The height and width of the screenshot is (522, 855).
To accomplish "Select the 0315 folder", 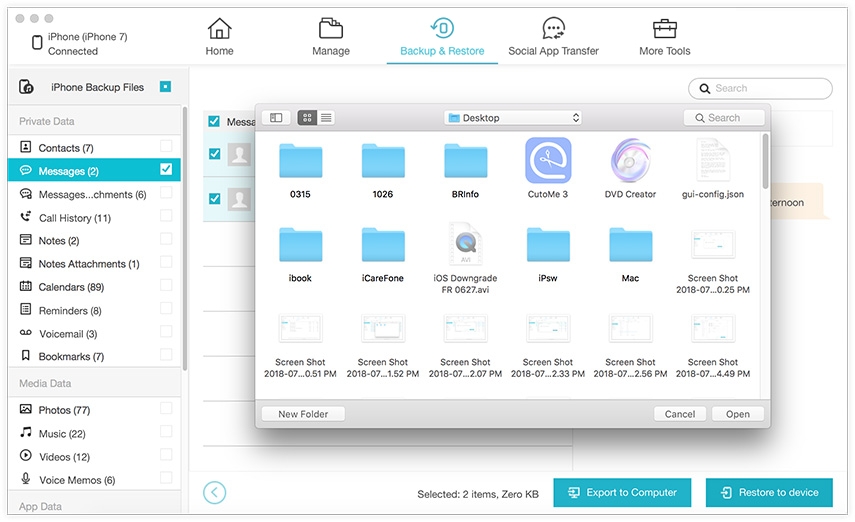I will coord(300,170).
